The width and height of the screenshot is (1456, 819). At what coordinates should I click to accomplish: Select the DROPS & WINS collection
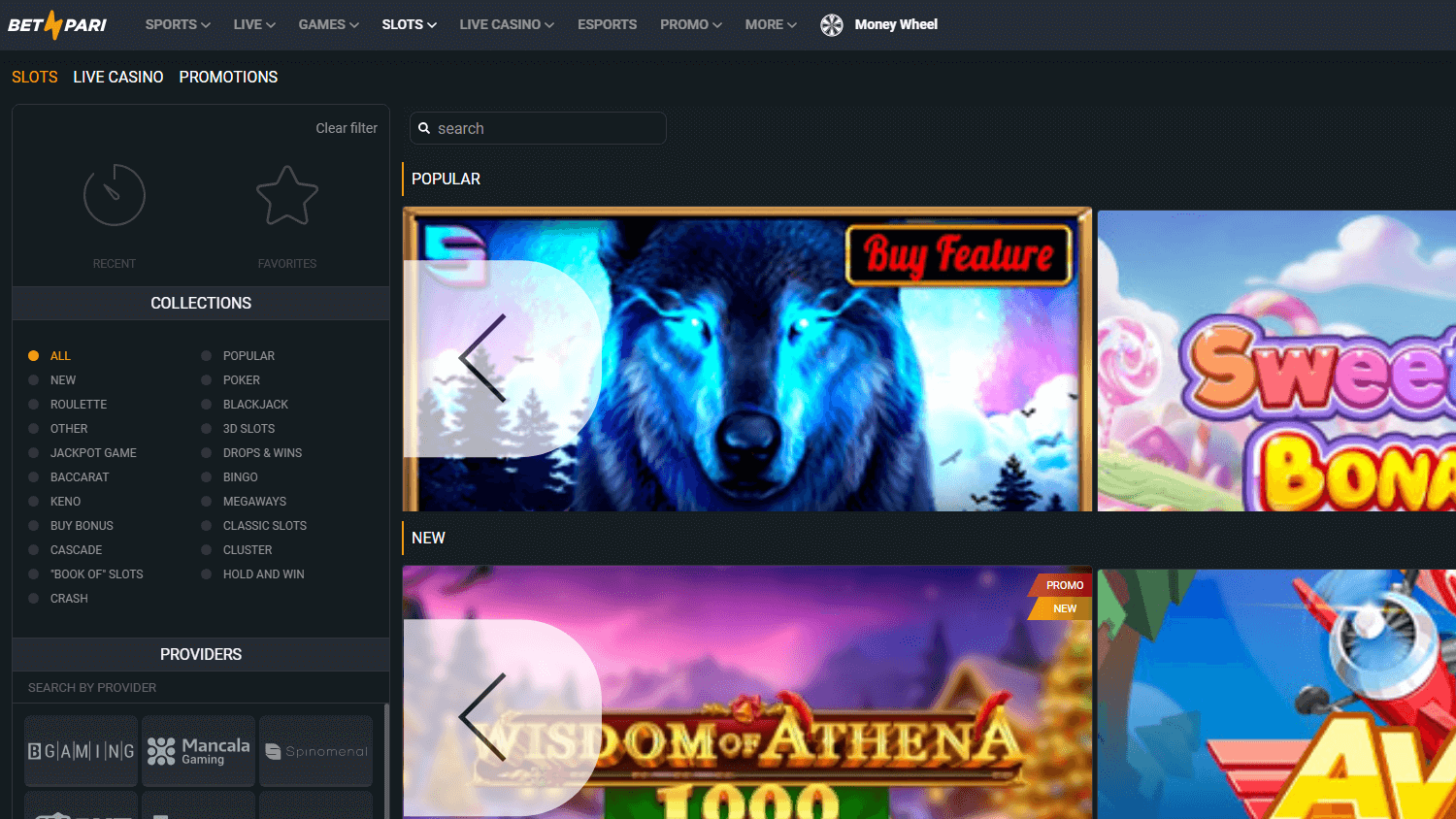coord(261,452)
